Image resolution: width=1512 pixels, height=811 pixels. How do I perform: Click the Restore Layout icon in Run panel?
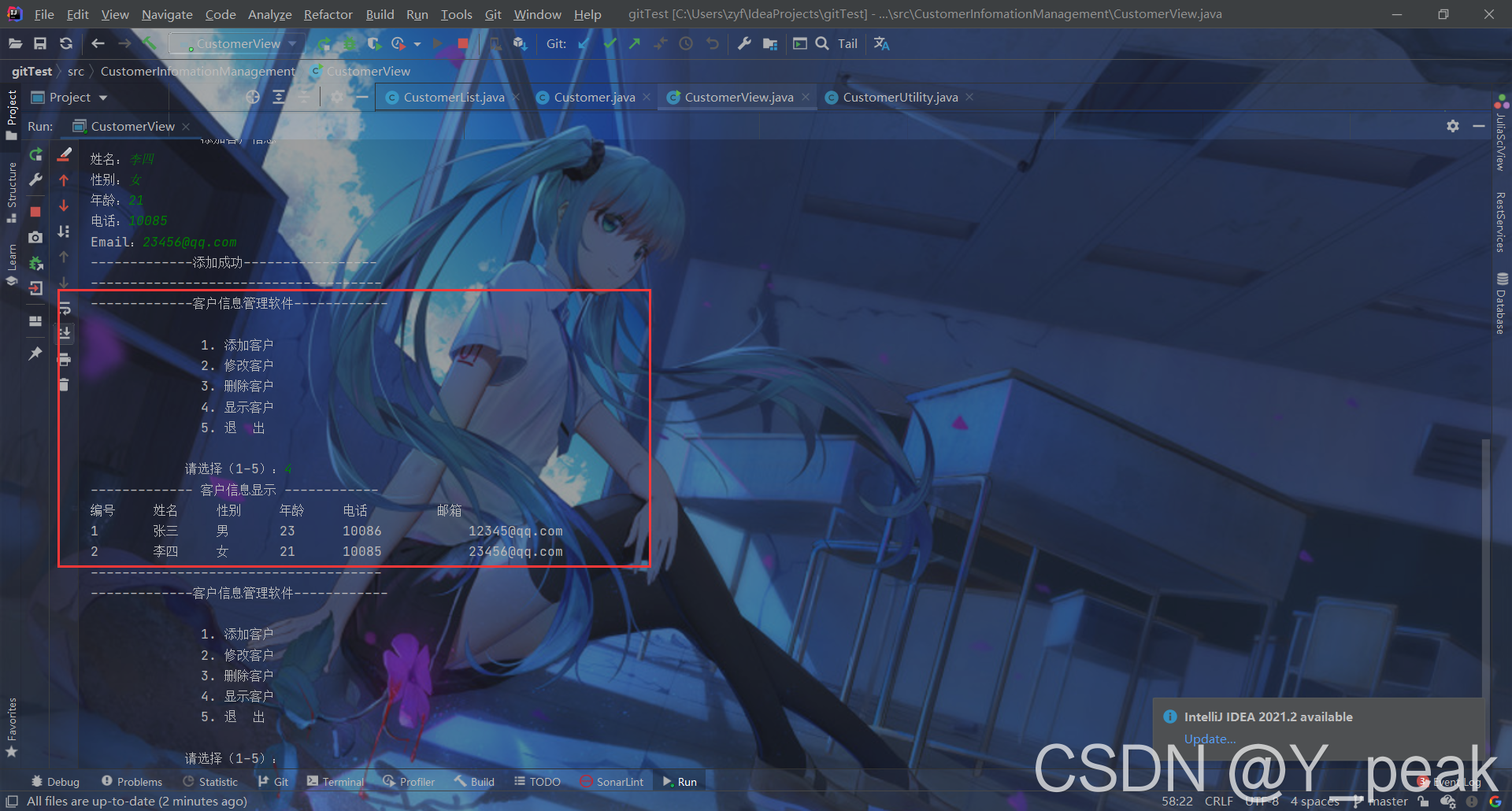tap(35, 320)
